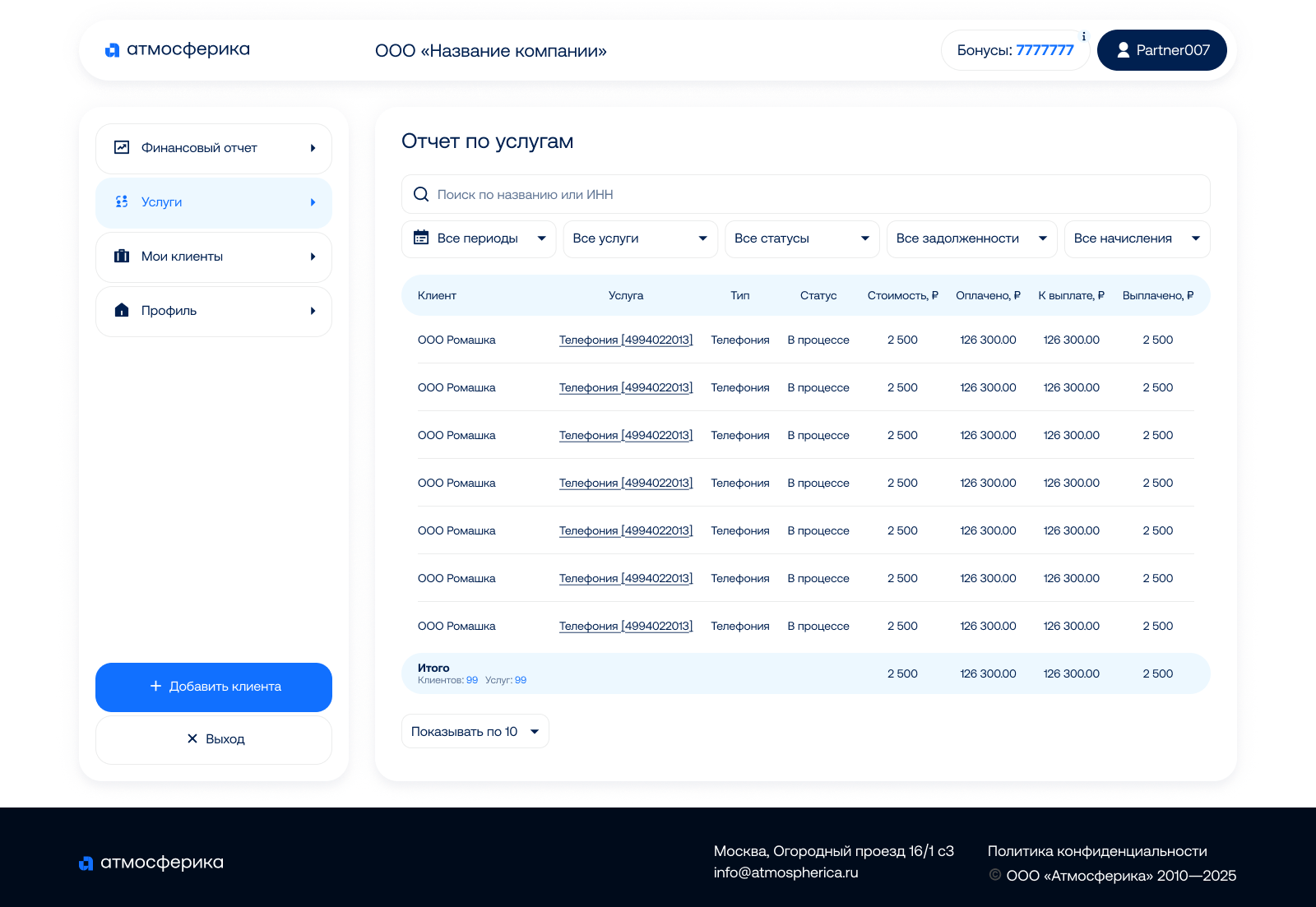Click the Тип column header
Screen dimensions: 1316x907
[740, 295]
